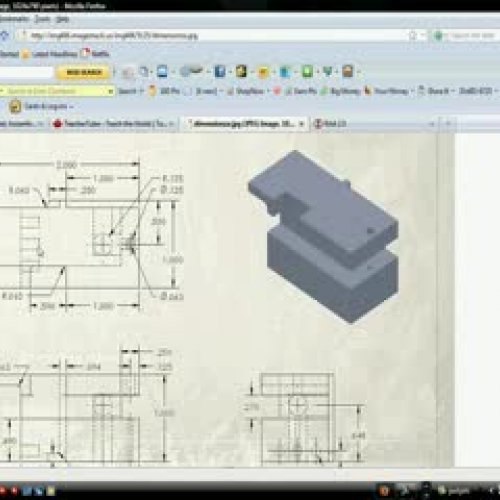Image resolution: width=500 pixels, height=500 pixels.
Task: Click the globe mail toolbar icon
Action: tap(192, 71)
